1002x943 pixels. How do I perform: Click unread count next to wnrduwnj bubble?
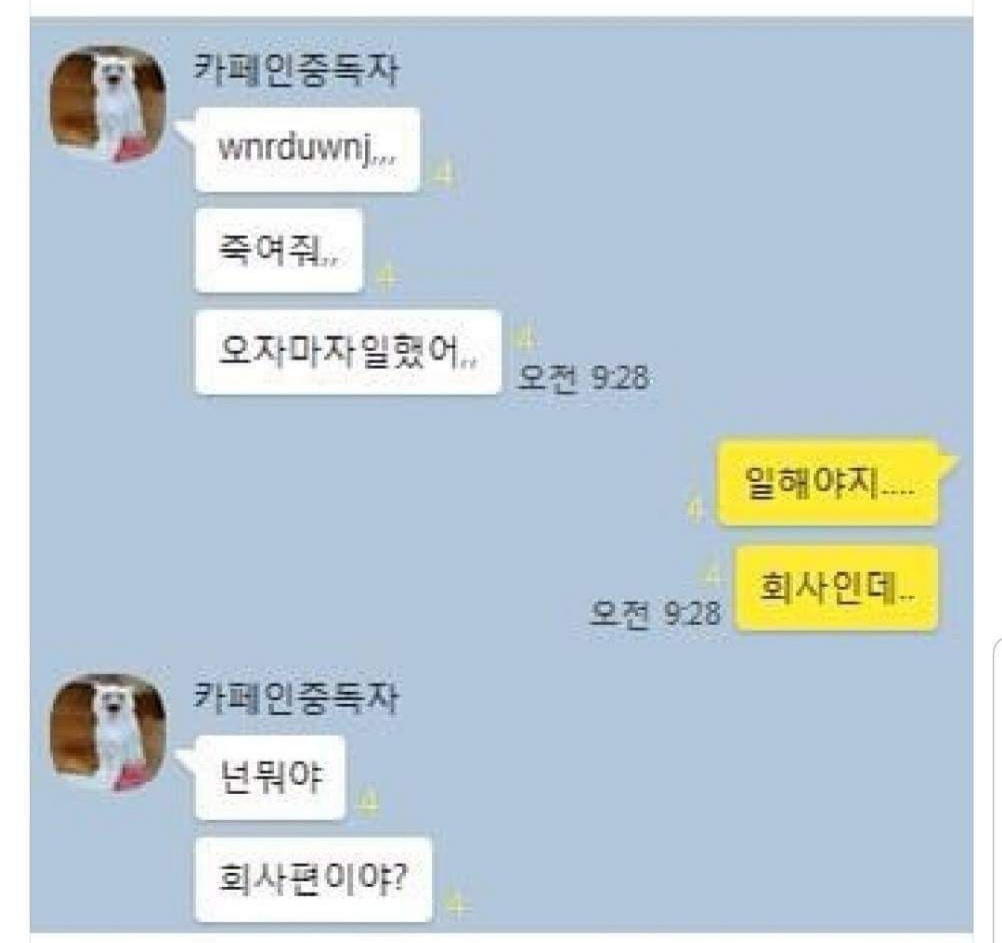pyautogui.click(x=445, y=173)
